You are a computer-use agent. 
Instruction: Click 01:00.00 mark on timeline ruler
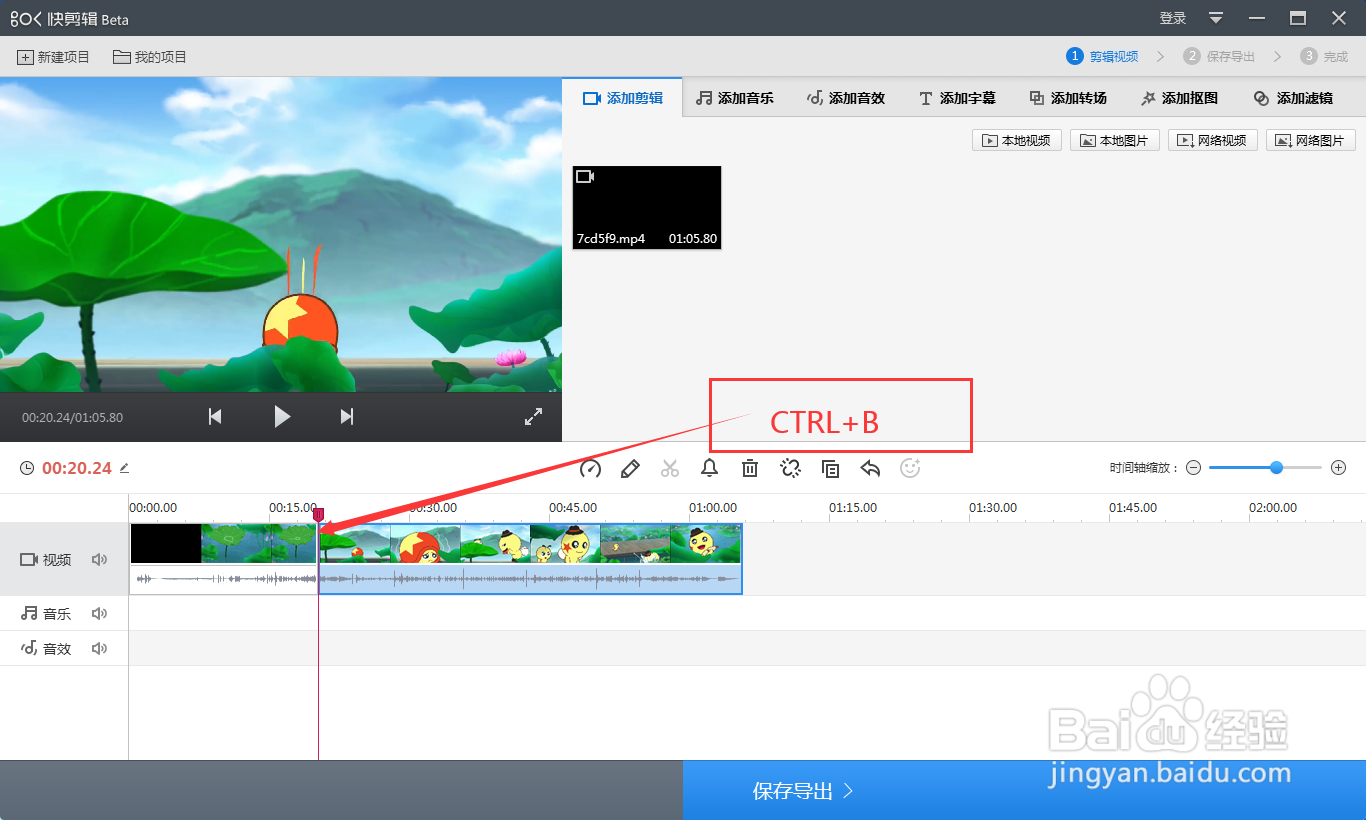pyautogui.click(x=713, y=508)
